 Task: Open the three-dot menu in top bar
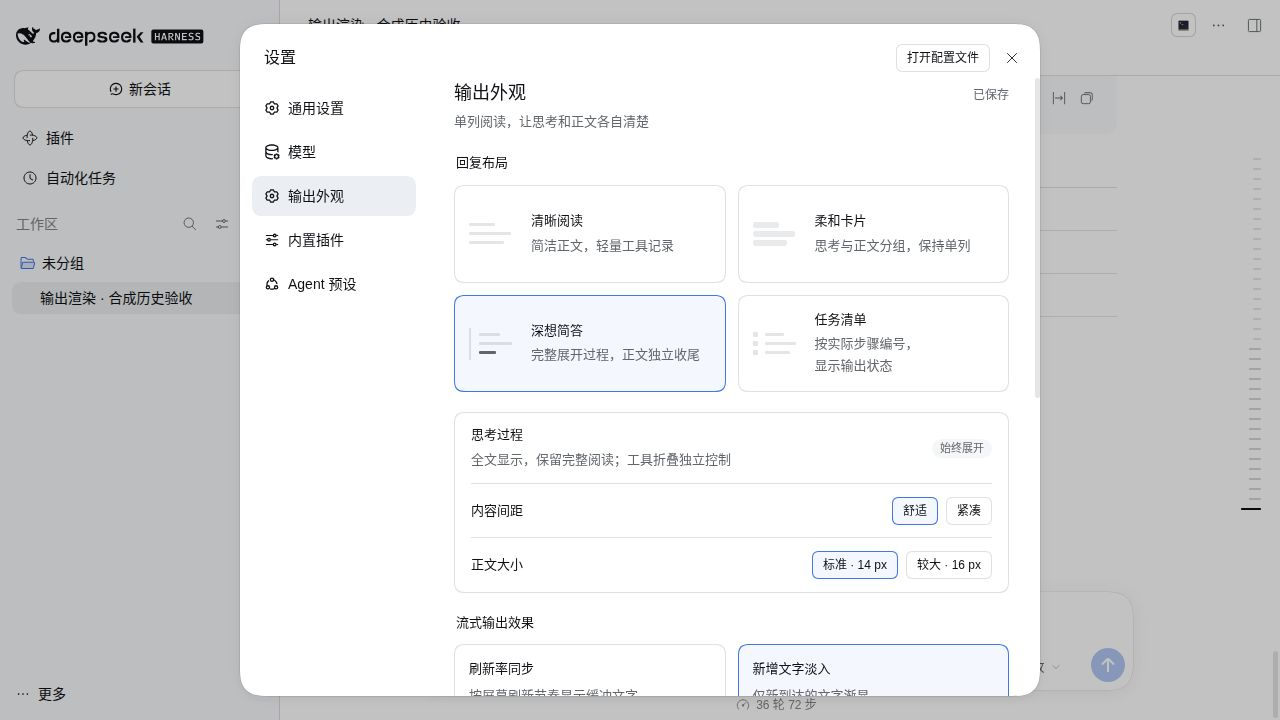coord(1218,25)
